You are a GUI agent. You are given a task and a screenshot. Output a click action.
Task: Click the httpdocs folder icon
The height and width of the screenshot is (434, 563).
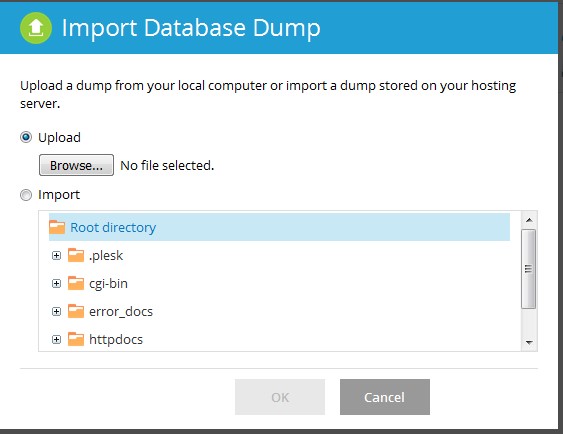click(76, 339)
